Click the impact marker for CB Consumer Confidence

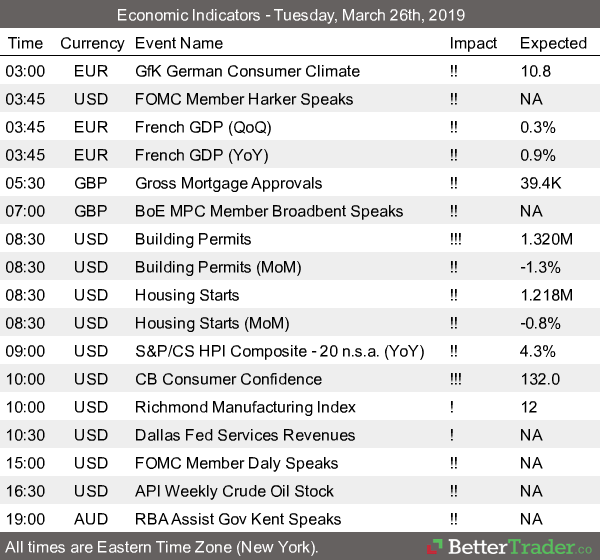pos(458,379)
